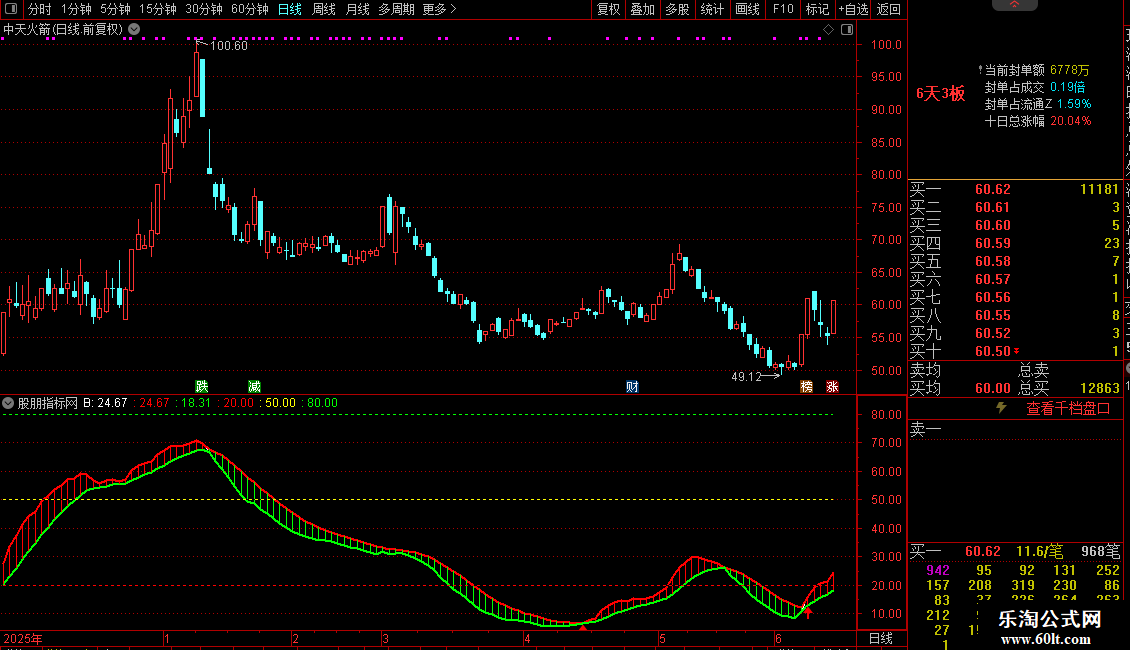Click the purple 942 order value
The height and width of the screenshot is (650, 1130).
click(938, 570)
